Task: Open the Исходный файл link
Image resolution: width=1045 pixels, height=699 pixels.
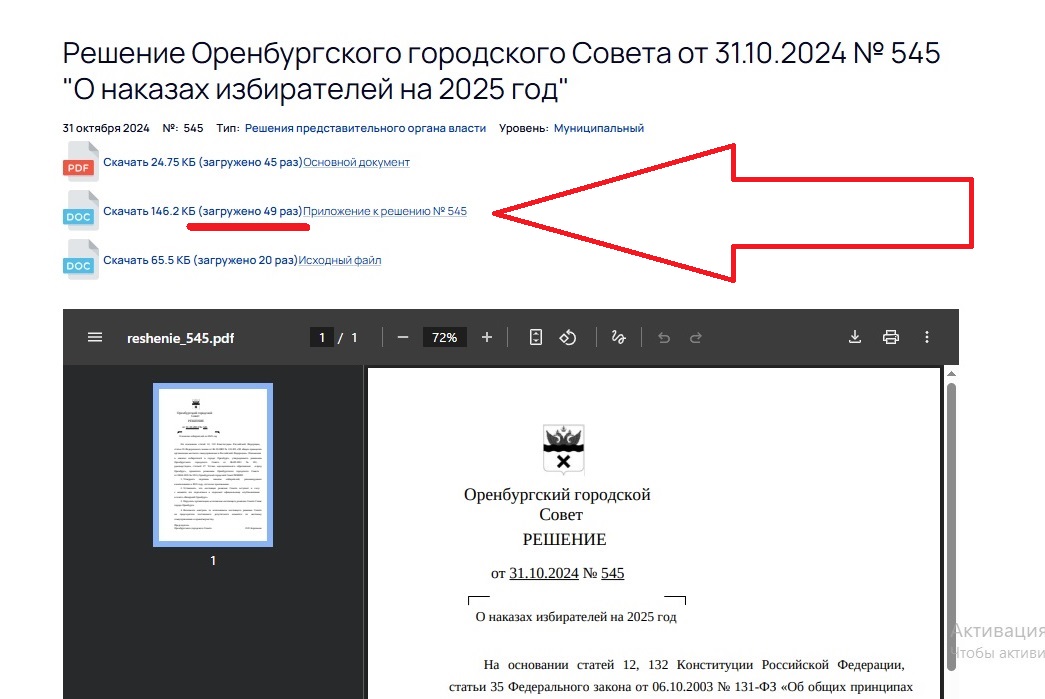Action: 341,260
